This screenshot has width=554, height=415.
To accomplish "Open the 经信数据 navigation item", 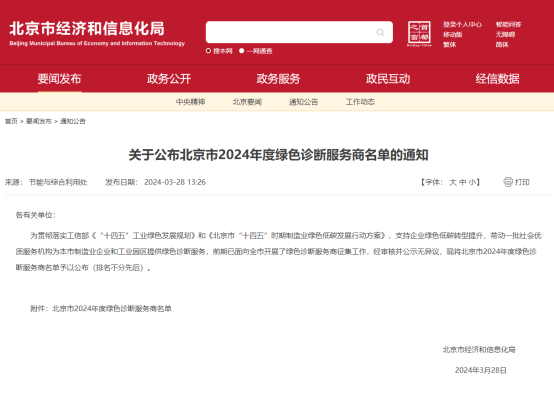I will pyautogui.click(x=497, y=78).
